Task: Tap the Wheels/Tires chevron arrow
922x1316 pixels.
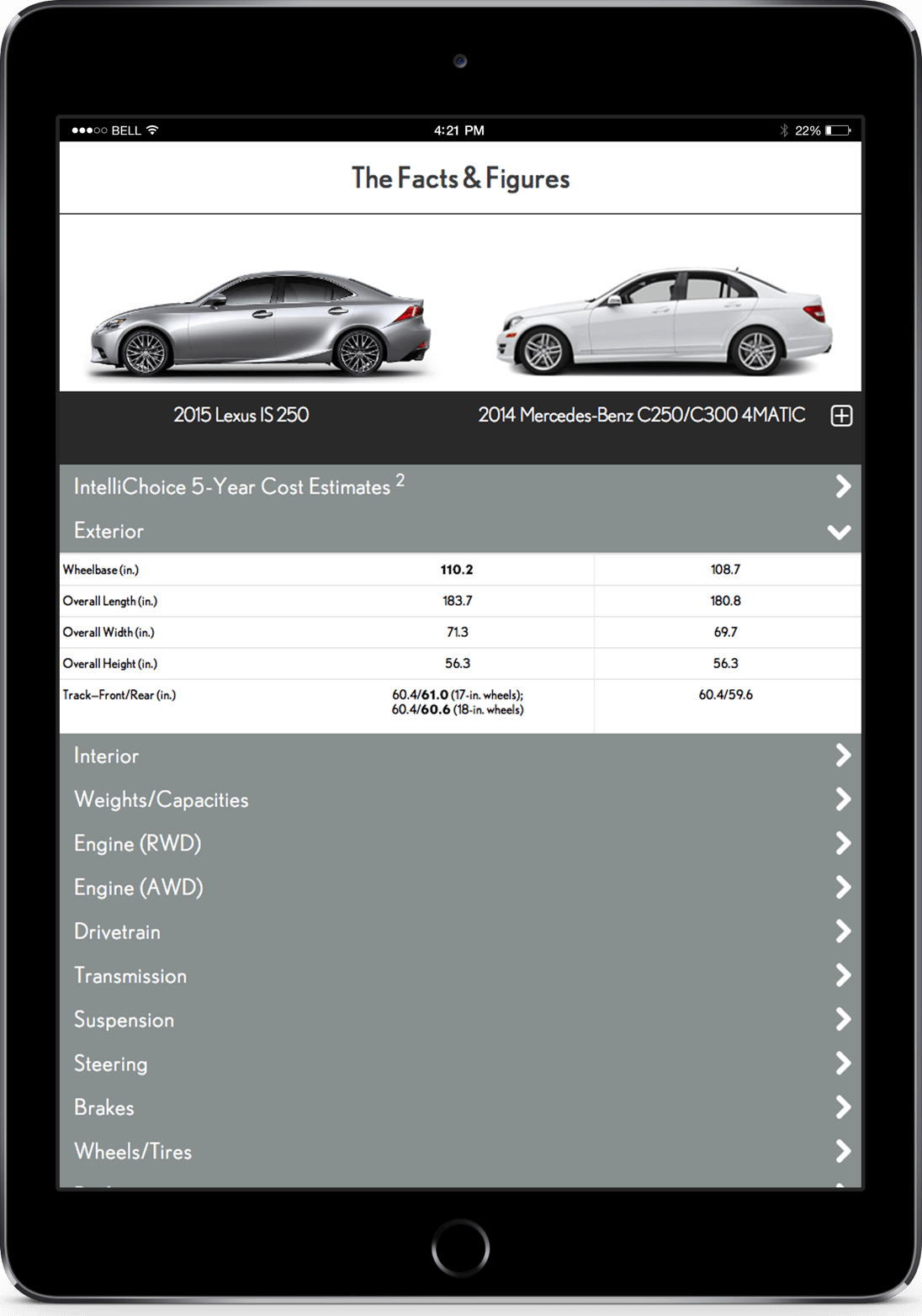Action: tap(842, 1151)
